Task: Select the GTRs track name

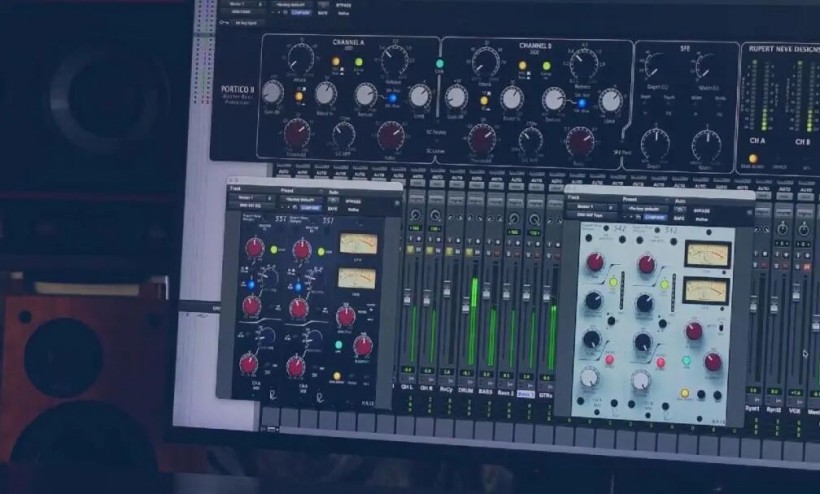Action: coord(545,395)
